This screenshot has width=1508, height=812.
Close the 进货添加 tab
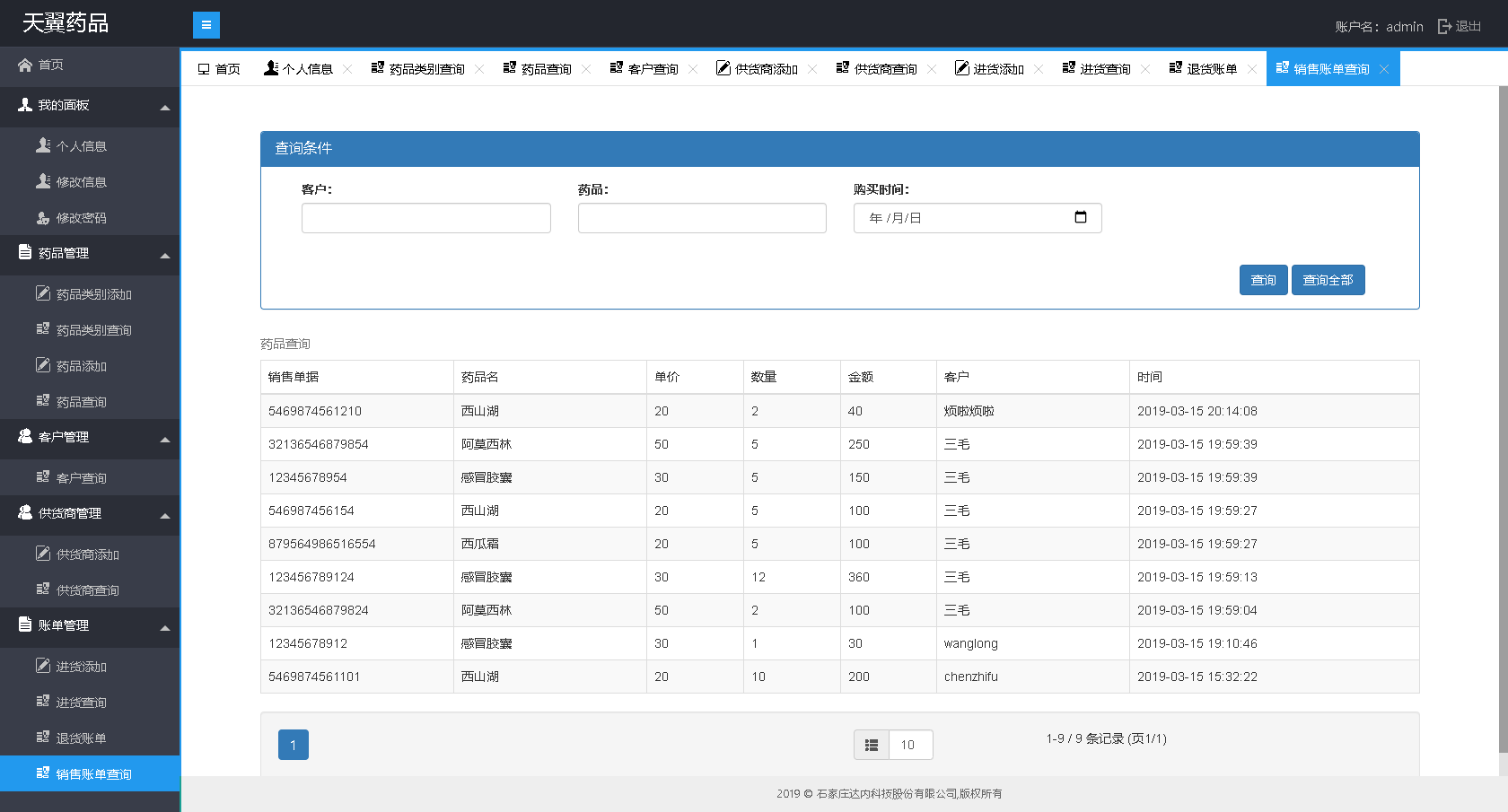point(1039,69)
